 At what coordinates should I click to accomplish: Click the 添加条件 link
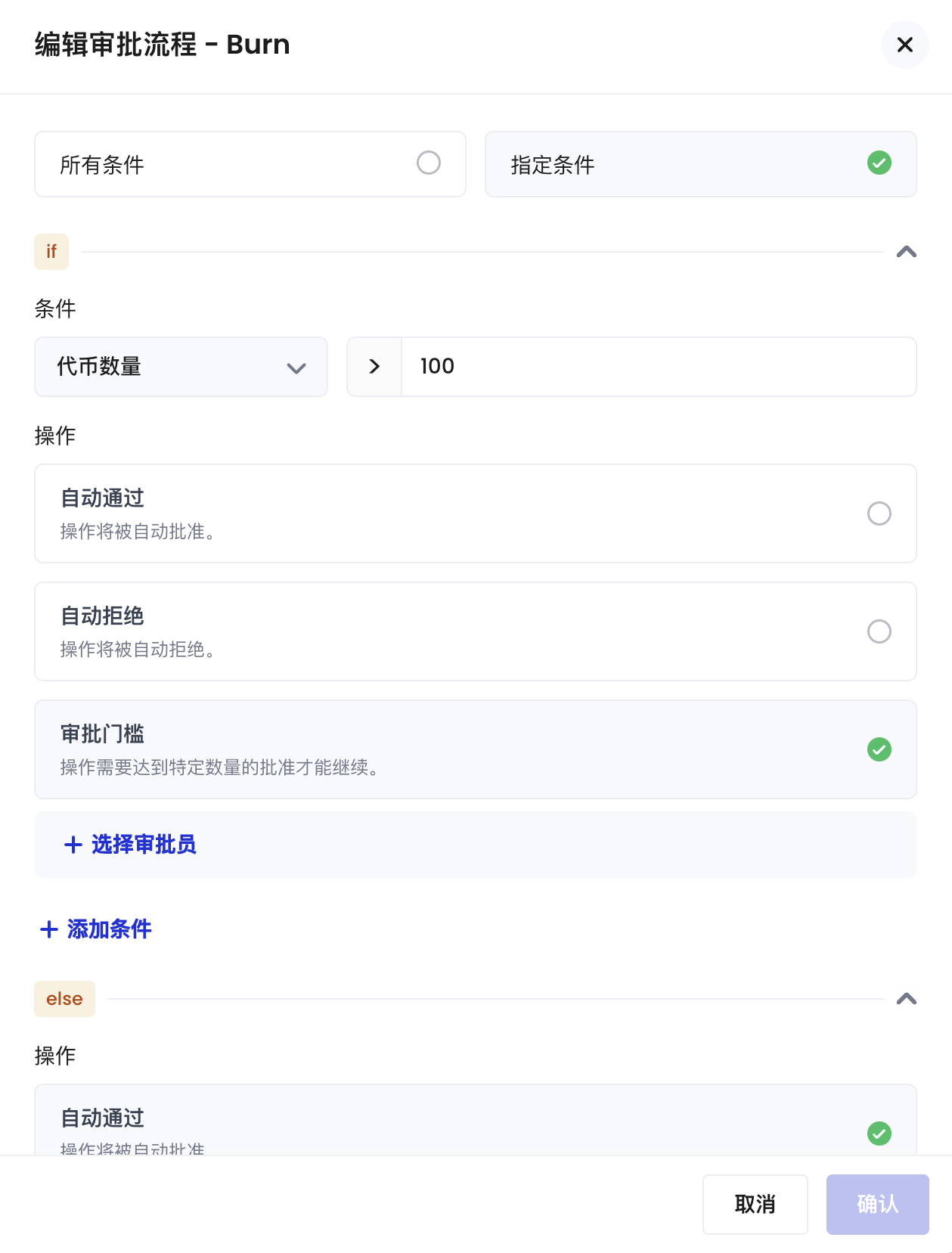coord(110,929)
